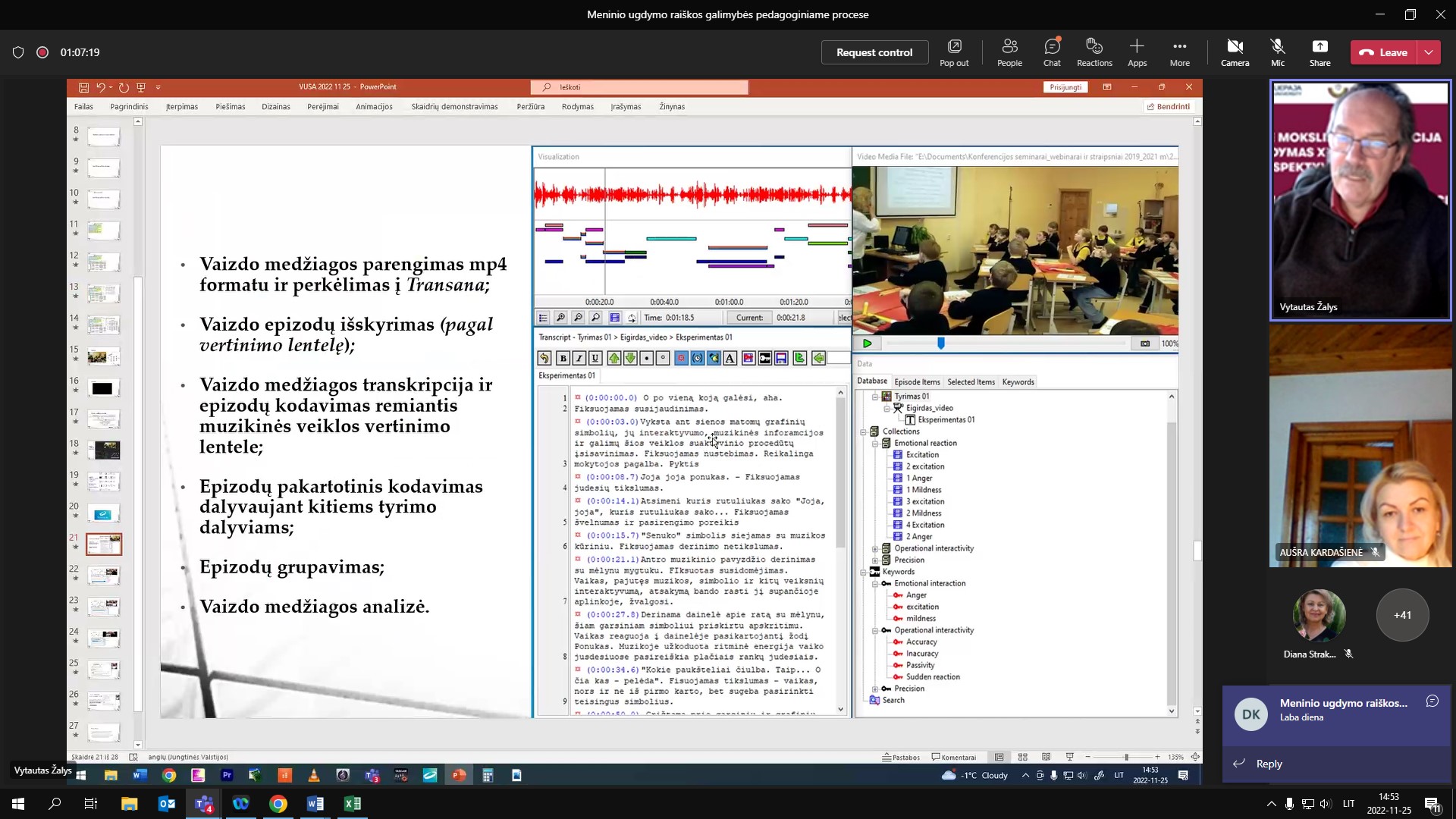This screenshot has width=1456, height=819.
Task: Collapse the Emotional interaction keyword group
Action: click(x=875, y=583)
